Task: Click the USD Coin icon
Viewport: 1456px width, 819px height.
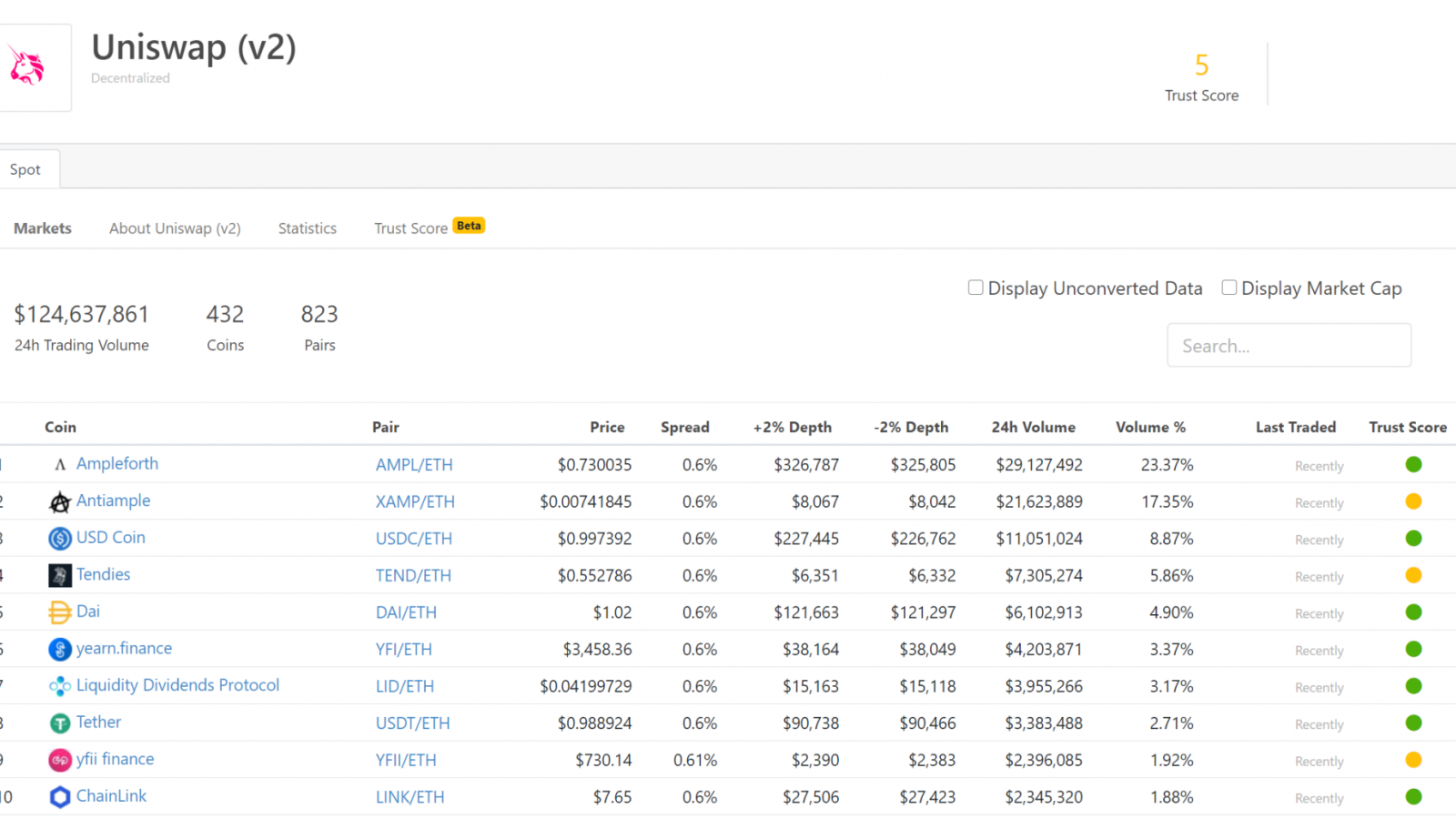Action: click(x=60, y=539)
